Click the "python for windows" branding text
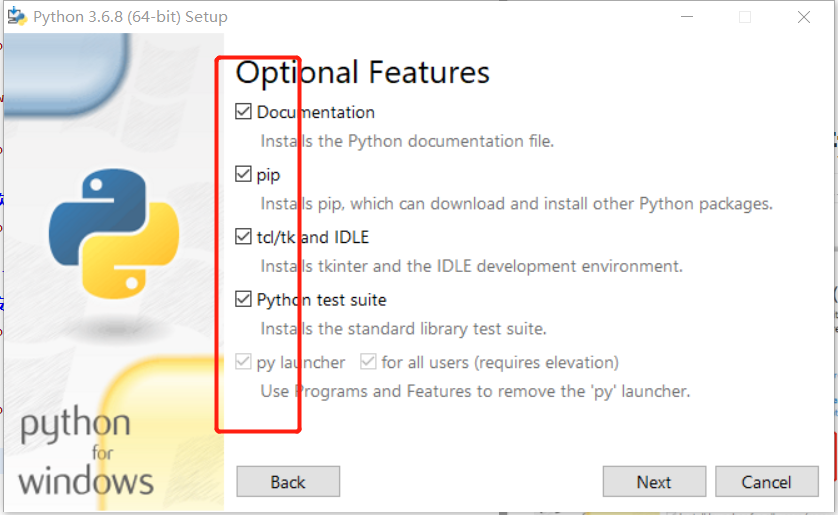Image resolution: width=838 pixels, height=515 pixels. coord(84,452)
